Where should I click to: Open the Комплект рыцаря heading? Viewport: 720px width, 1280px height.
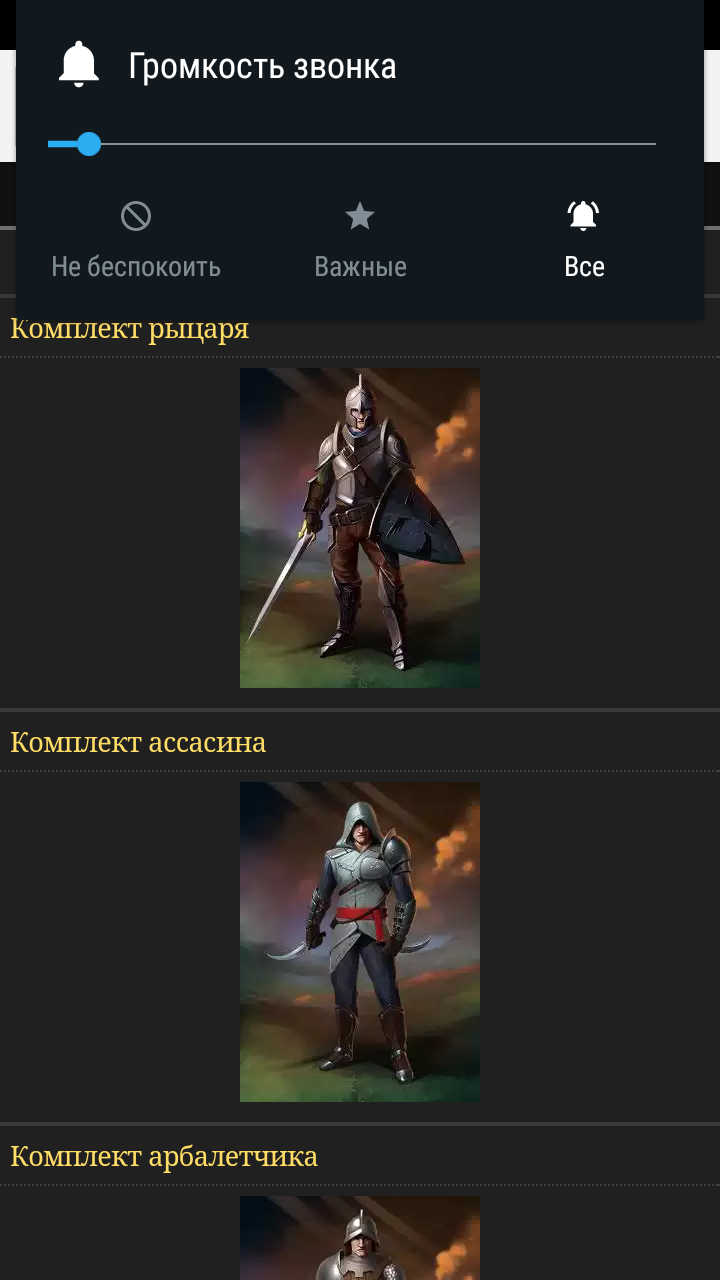(x=129, y=329)
